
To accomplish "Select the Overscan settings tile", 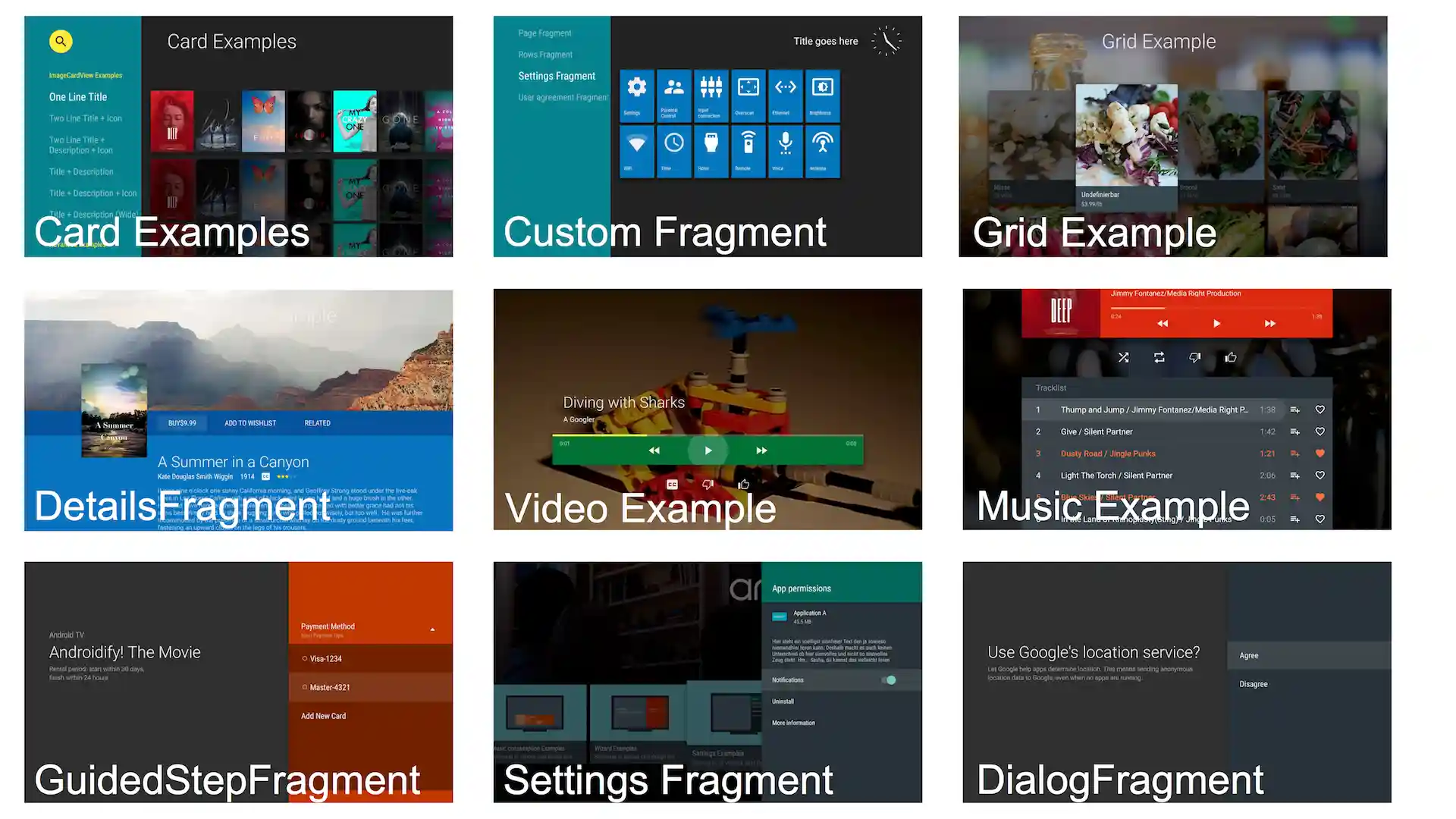I will click(748, 96).
